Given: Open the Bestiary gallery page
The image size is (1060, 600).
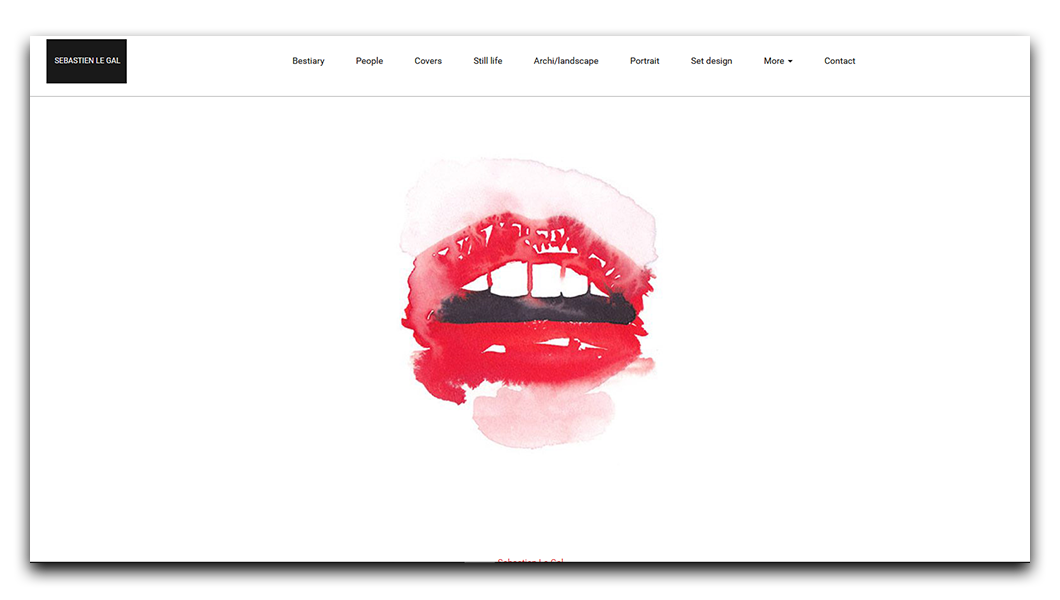Looking at the screenshot, I should [308, 61].
